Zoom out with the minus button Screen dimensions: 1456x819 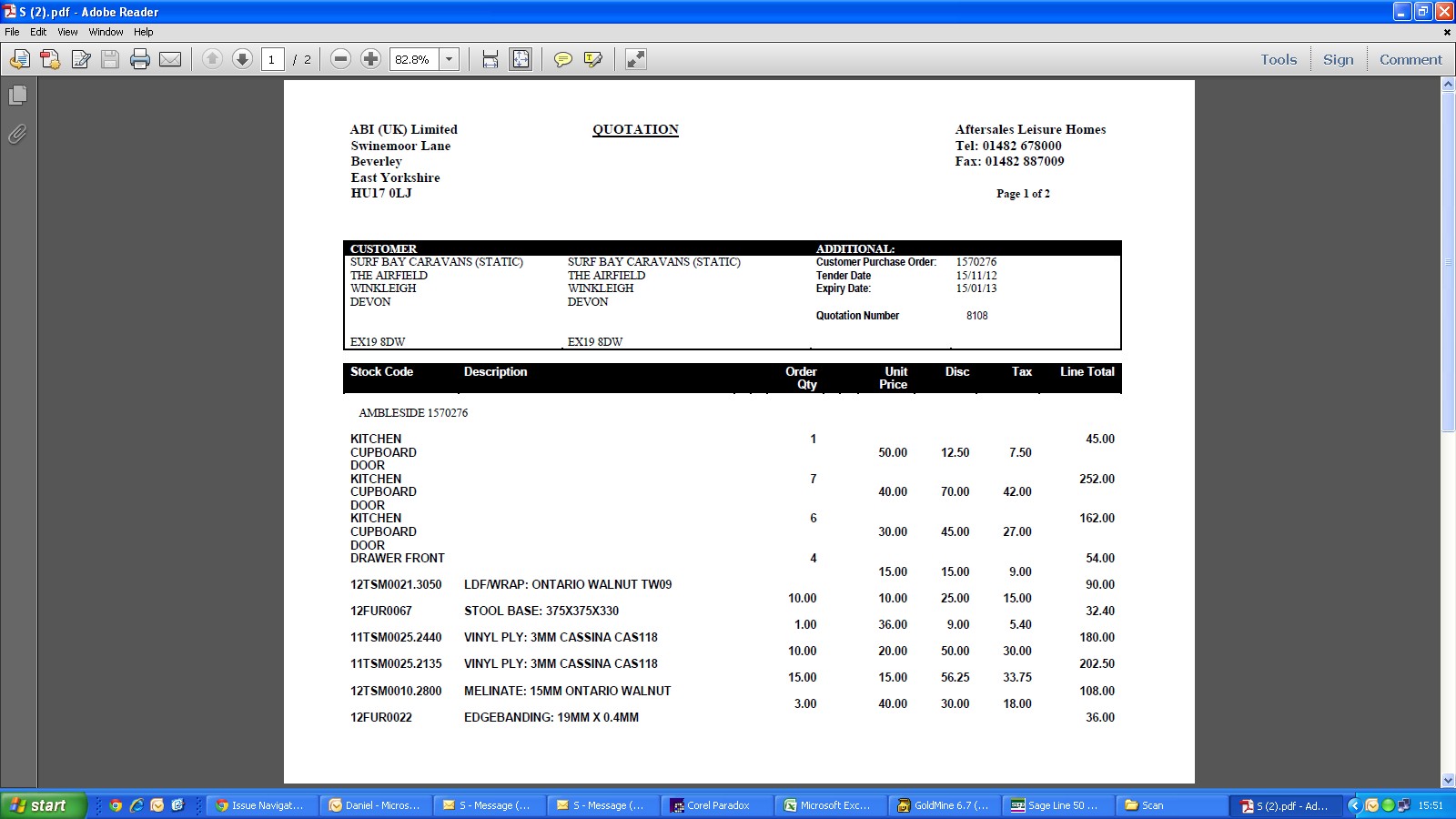(340, 60)
